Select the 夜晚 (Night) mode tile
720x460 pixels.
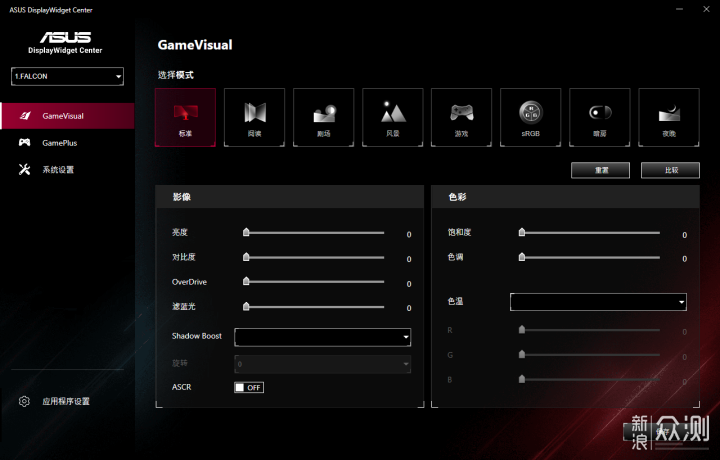(669, 118)
